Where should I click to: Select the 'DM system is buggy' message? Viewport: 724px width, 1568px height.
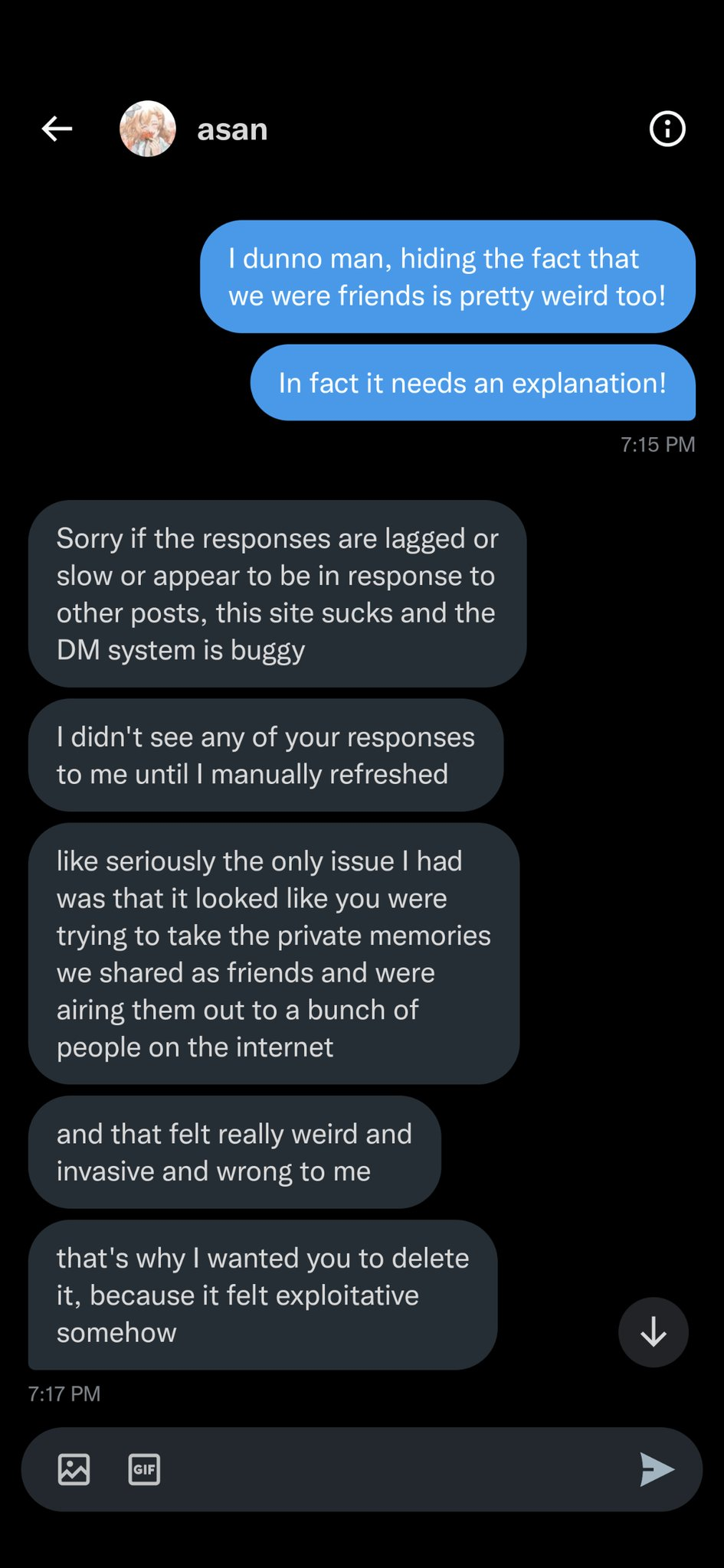pos(277,593)
